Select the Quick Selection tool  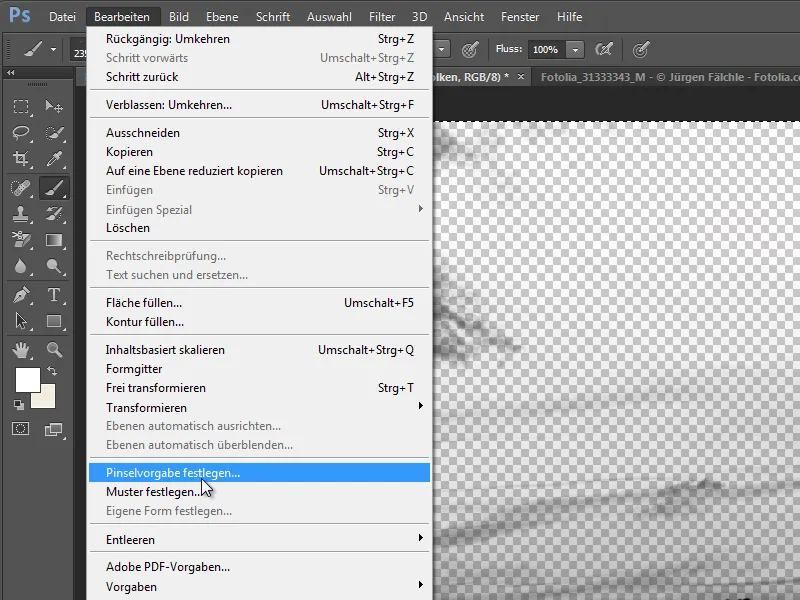(54, 133)
